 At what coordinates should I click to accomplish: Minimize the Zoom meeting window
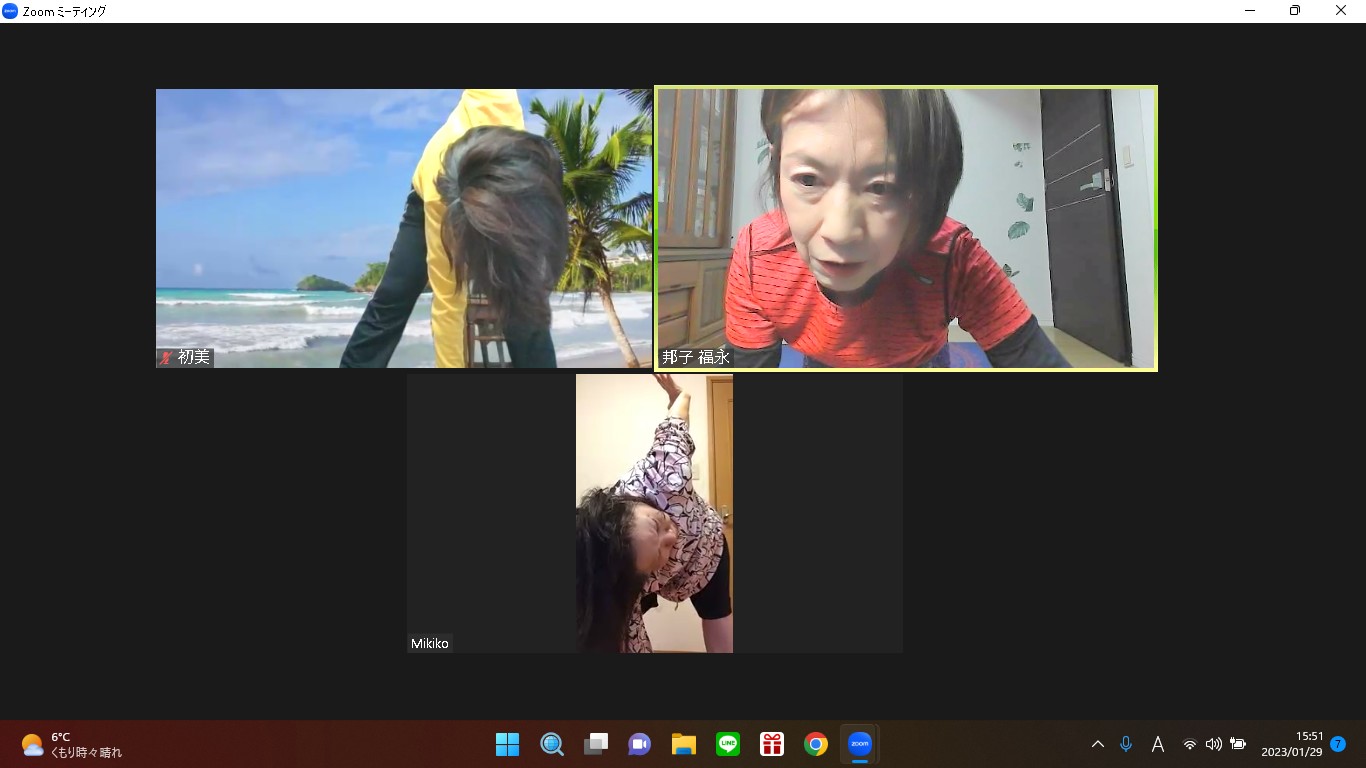(1250, 11)
